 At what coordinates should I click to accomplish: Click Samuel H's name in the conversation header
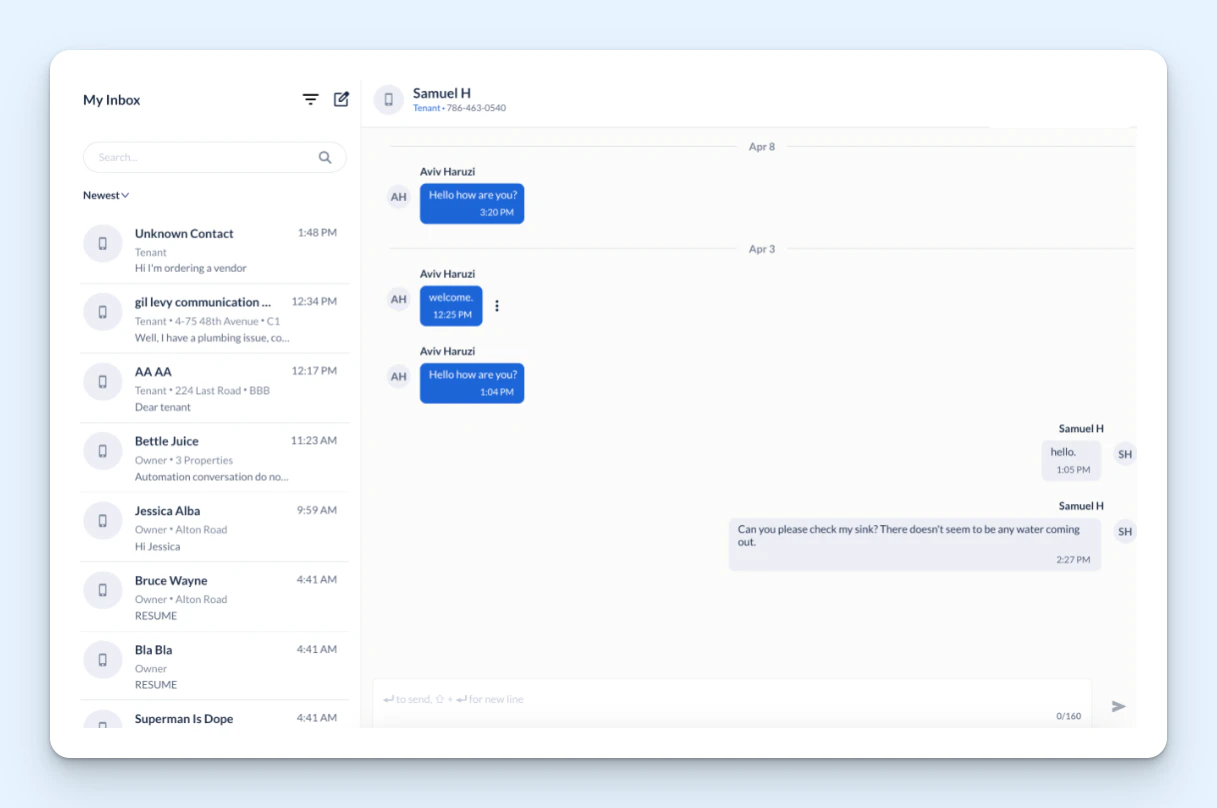click(442, 92)
